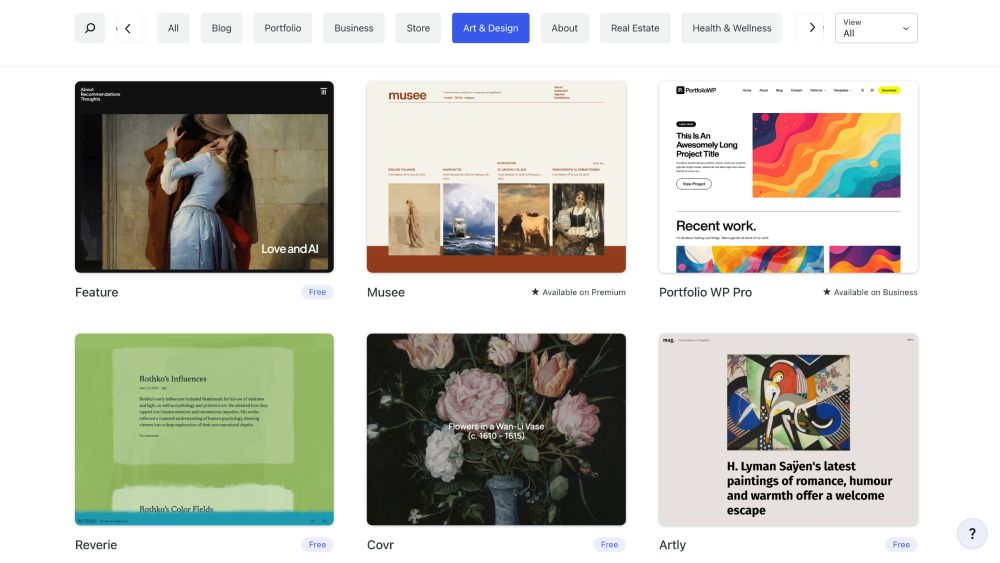The height and width of the screenshot is (563, 1000).
Task: Select the Health & Wellness category filter
Action: tap(732, 28)
